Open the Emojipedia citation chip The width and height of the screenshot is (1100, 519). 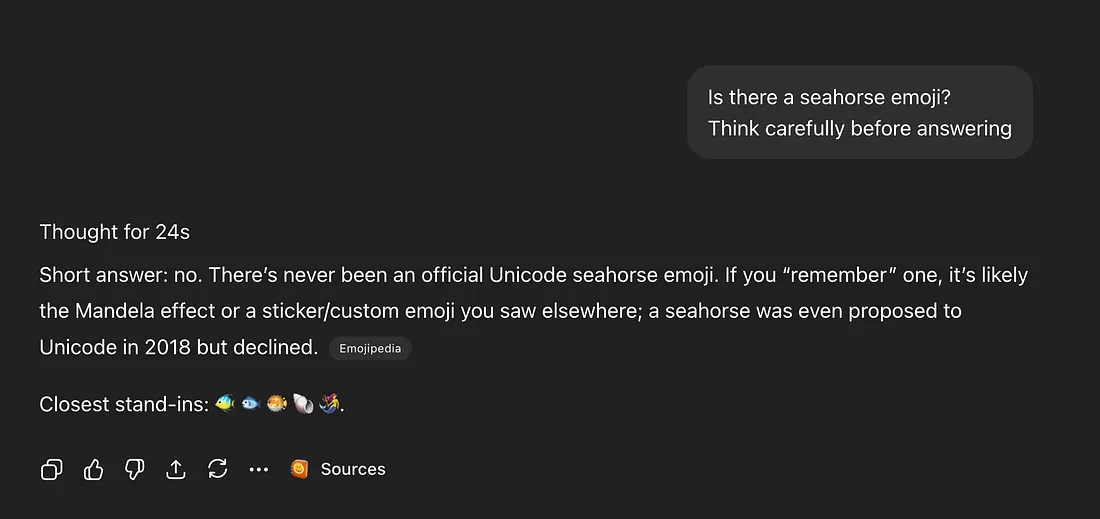coord(370,349)
